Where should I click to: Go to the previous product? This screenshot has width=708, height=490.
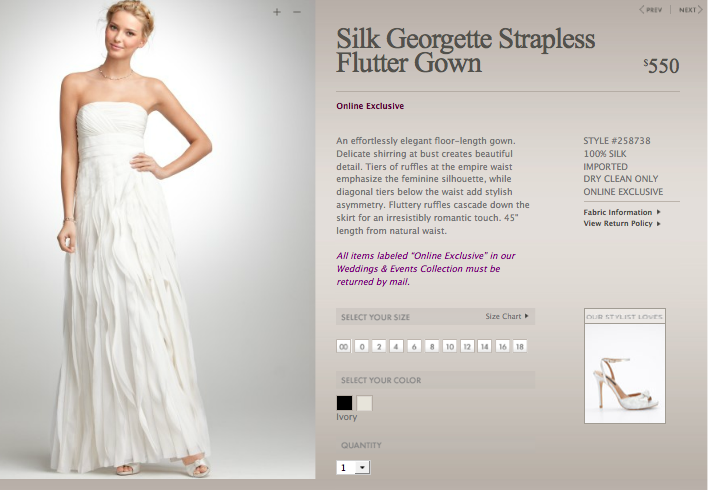(x=651, y=9)
